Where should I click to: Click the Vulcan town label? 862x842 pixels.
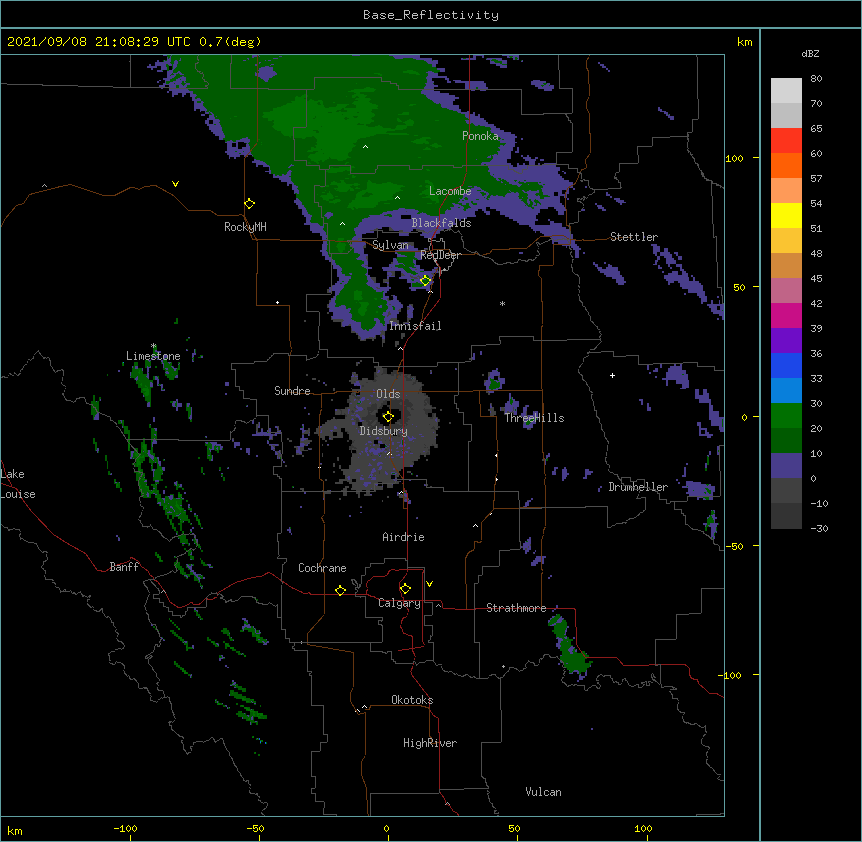click(x=543, y=792)
